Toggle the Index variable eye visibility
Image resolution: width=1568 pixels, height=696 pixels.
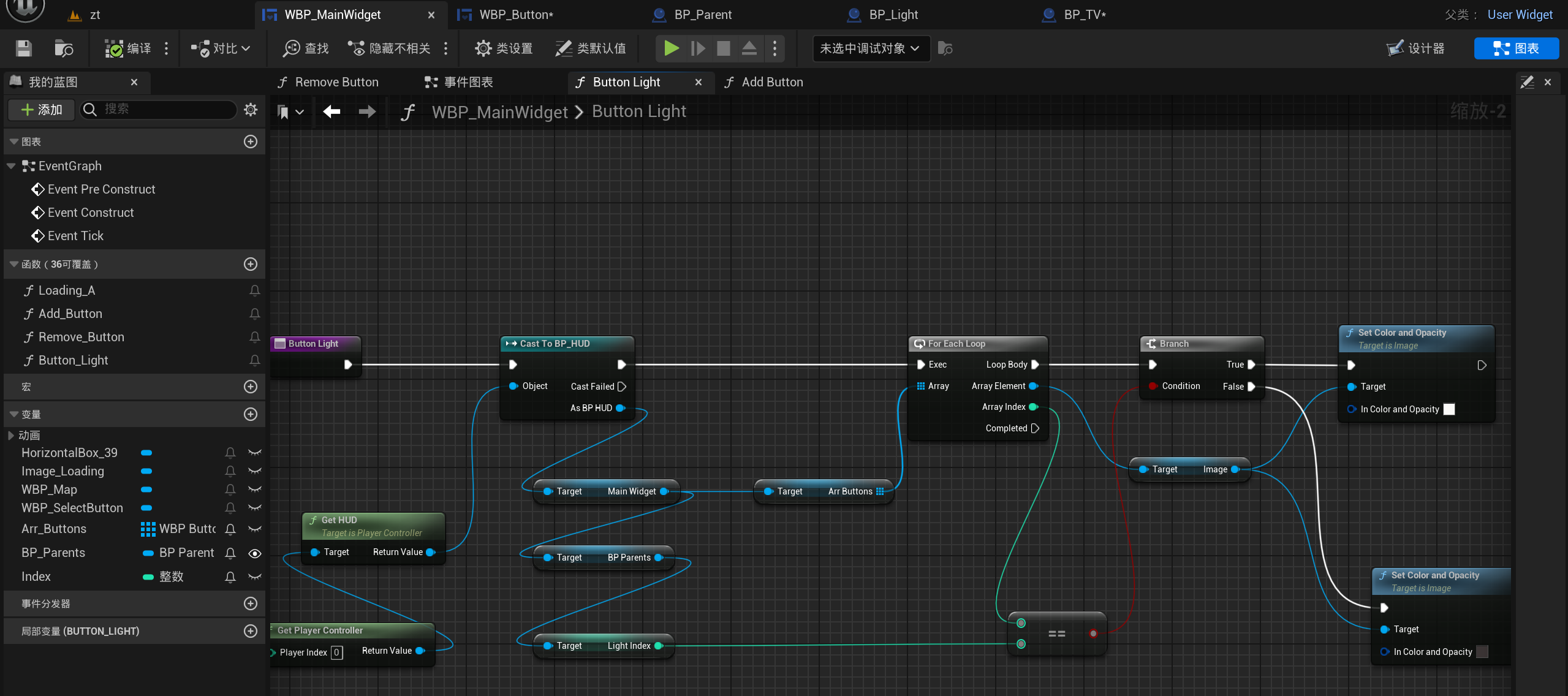255,577
